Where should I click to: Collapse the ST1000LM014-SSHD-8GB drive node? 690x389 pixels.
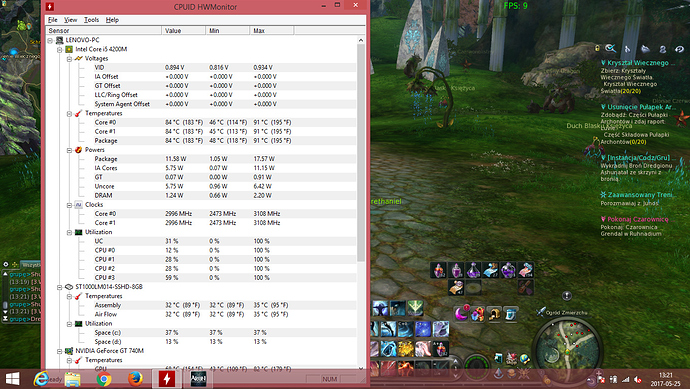click(60, 287)
